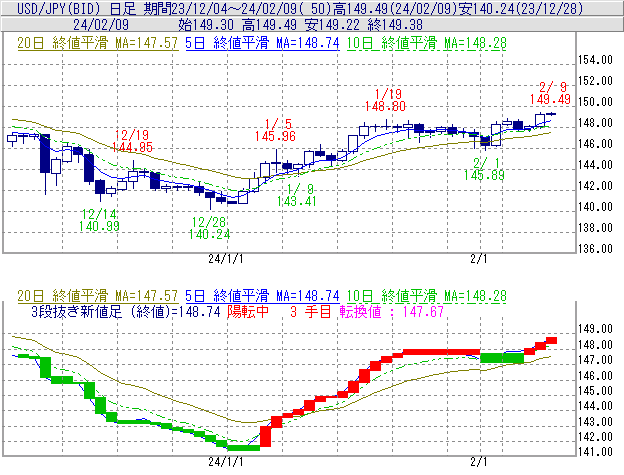Click the USD/JPY(BID) title text

coord(60,8)
